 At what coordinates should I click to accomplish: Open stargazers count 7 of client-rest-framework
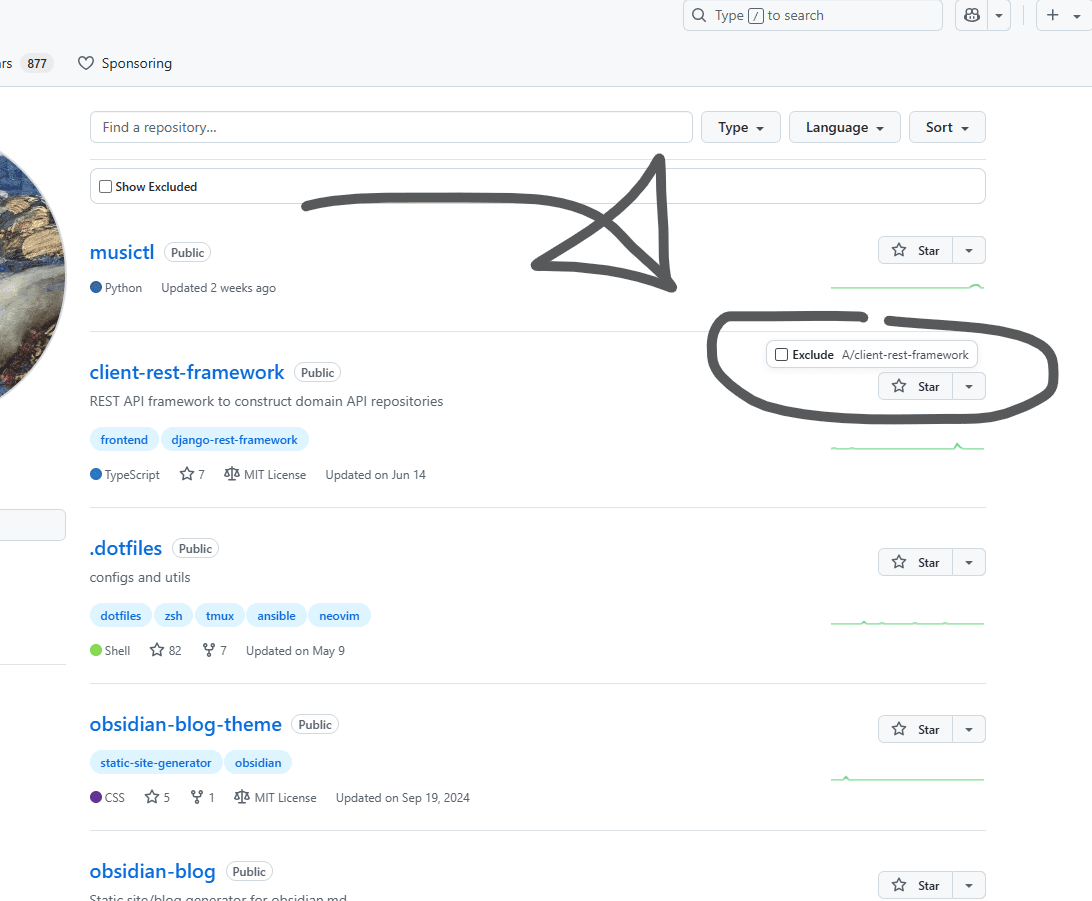(x=192, y=475)
